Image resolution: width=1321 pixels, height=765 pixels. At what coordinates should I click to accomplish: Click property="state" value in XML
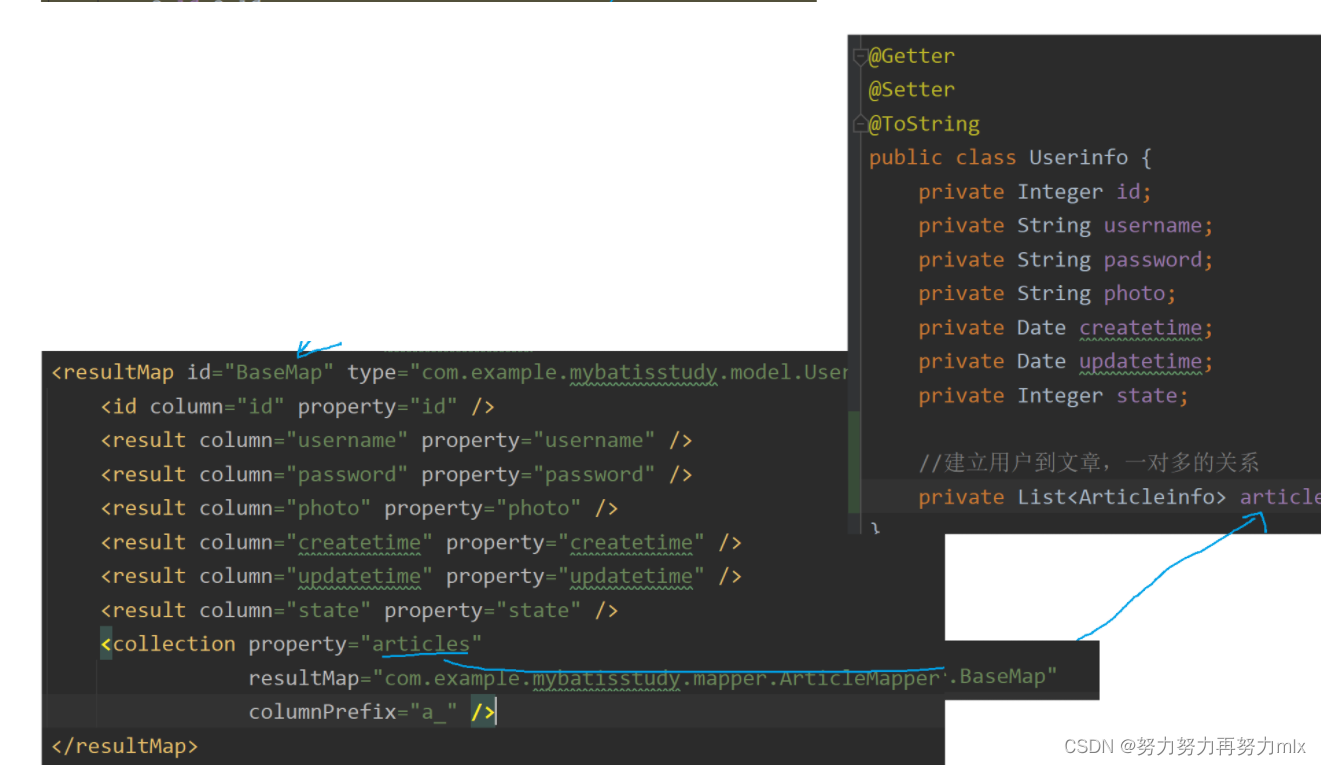click(539, 610)
